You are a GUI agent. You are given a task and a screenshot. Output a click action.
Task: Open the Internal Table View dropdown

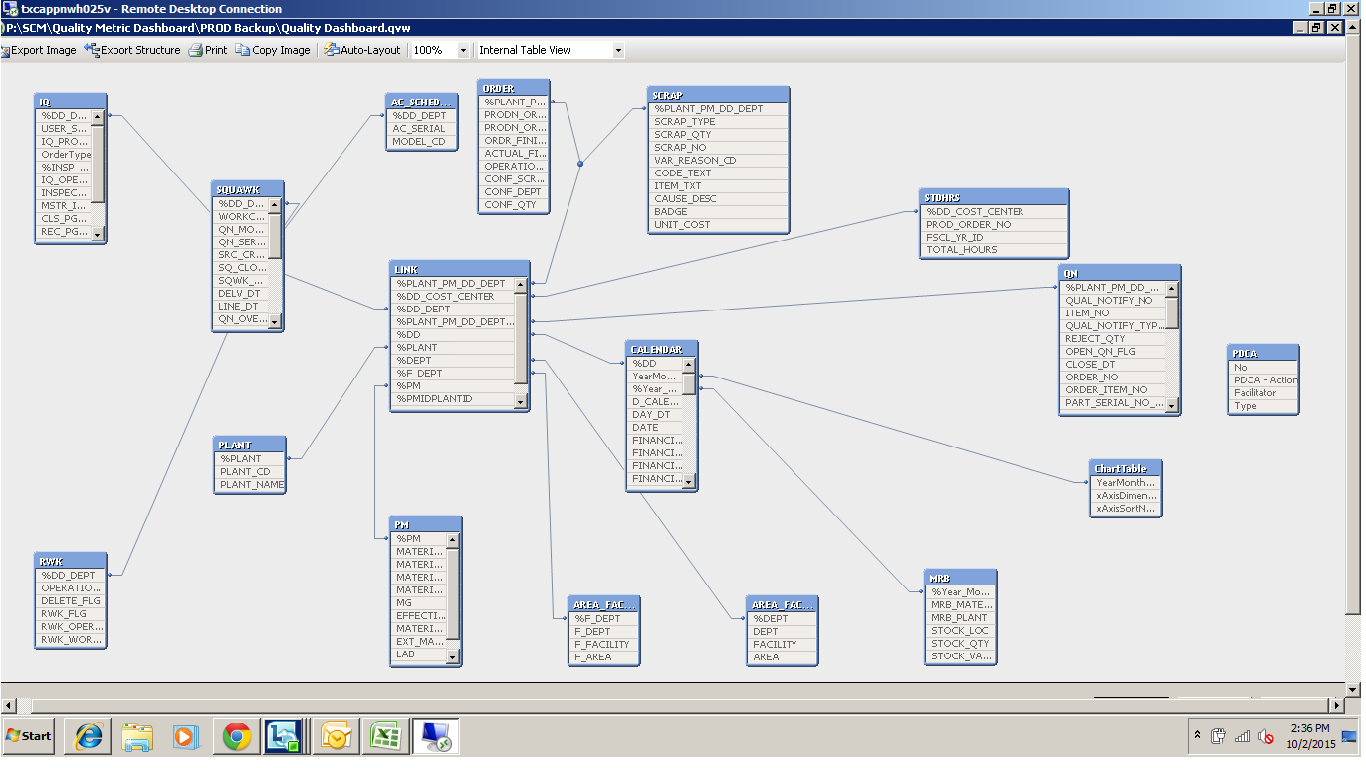(x=618, y=50)
